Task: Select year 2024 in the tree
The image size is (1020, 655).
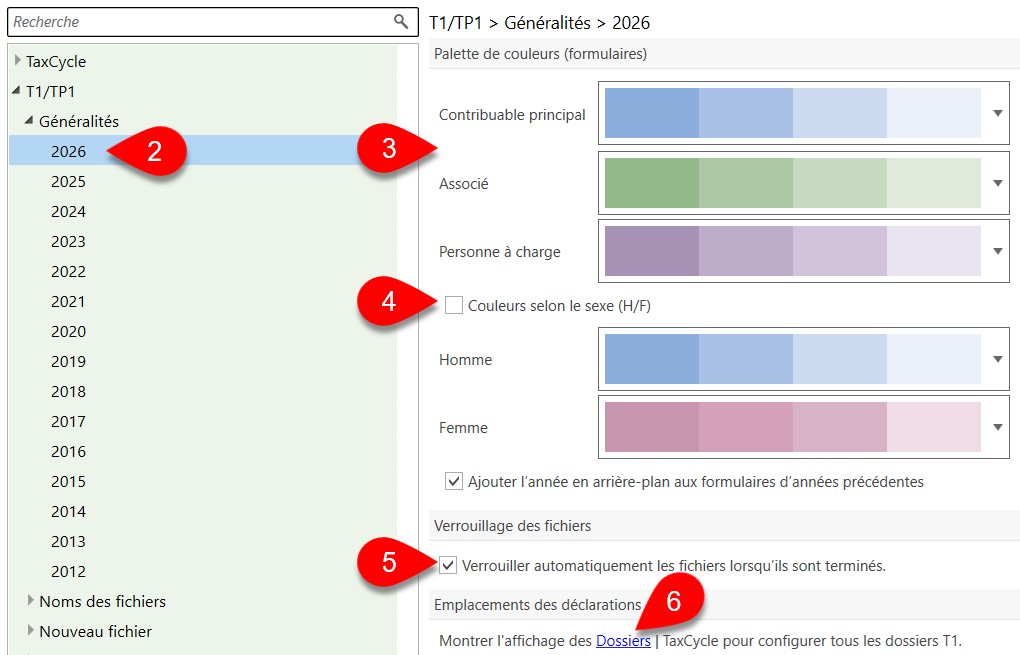Action: tap(68, 211)
